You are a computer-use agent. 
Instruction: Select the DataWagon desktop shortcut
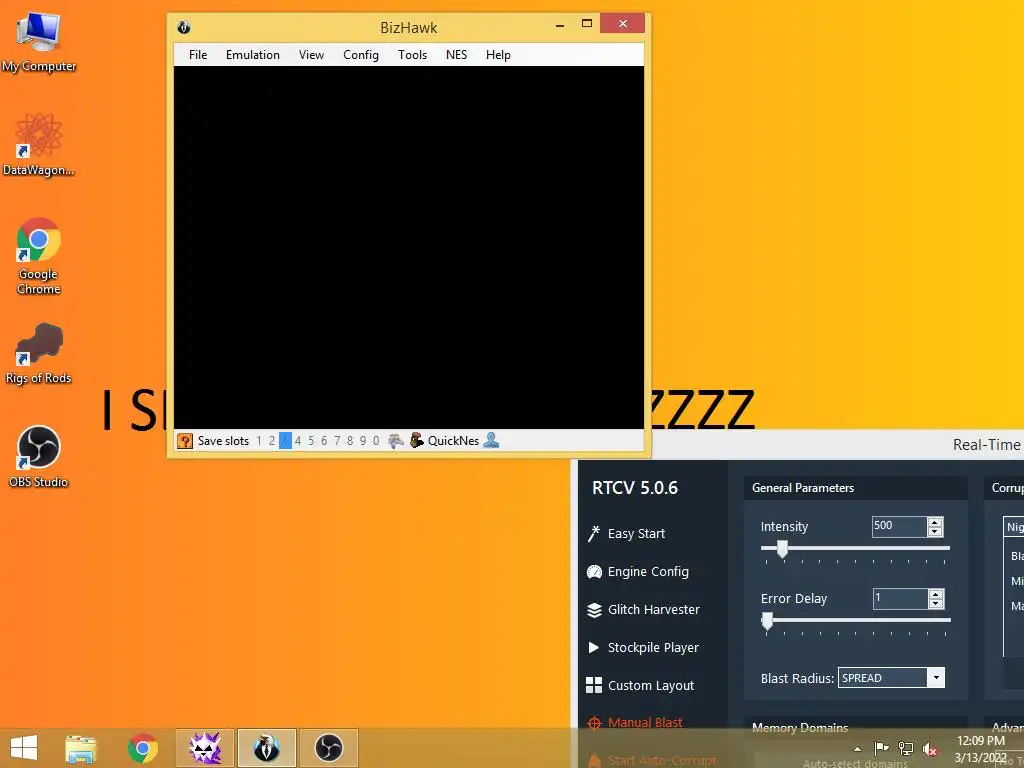39,145
